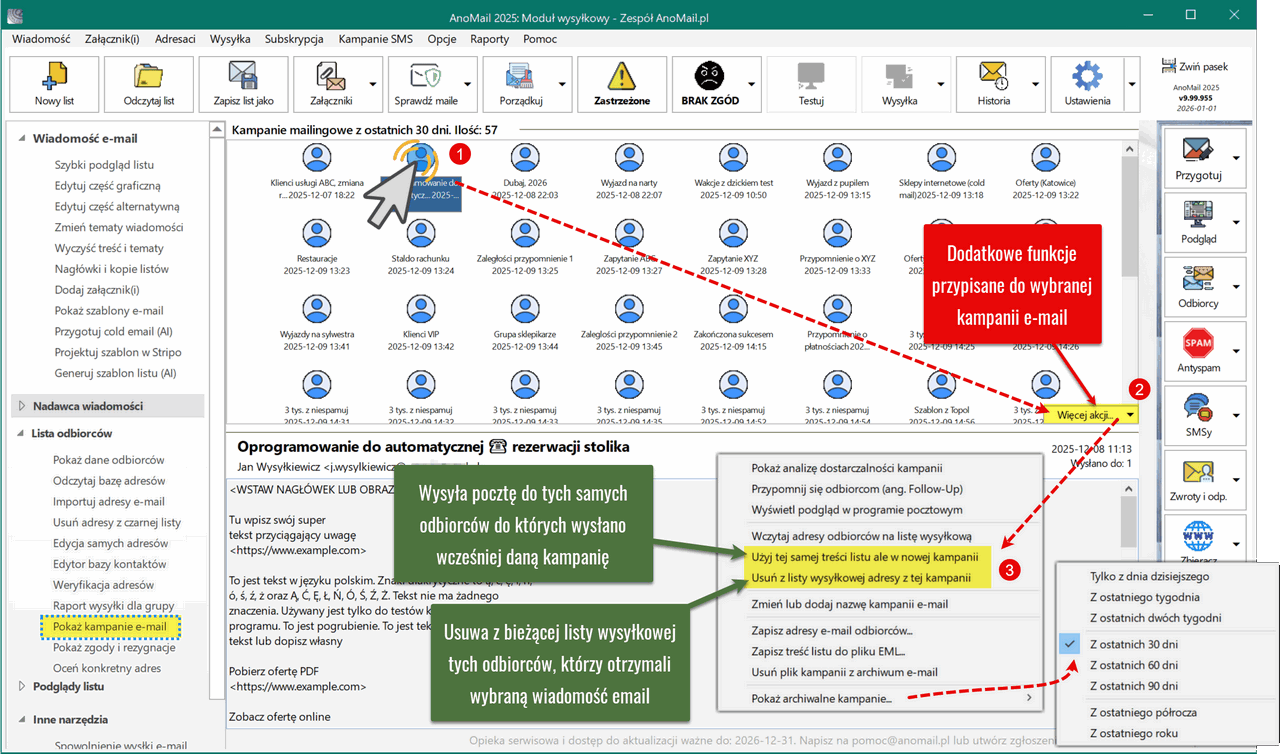Open the Kampanie SMS menu

click(375, 39)
